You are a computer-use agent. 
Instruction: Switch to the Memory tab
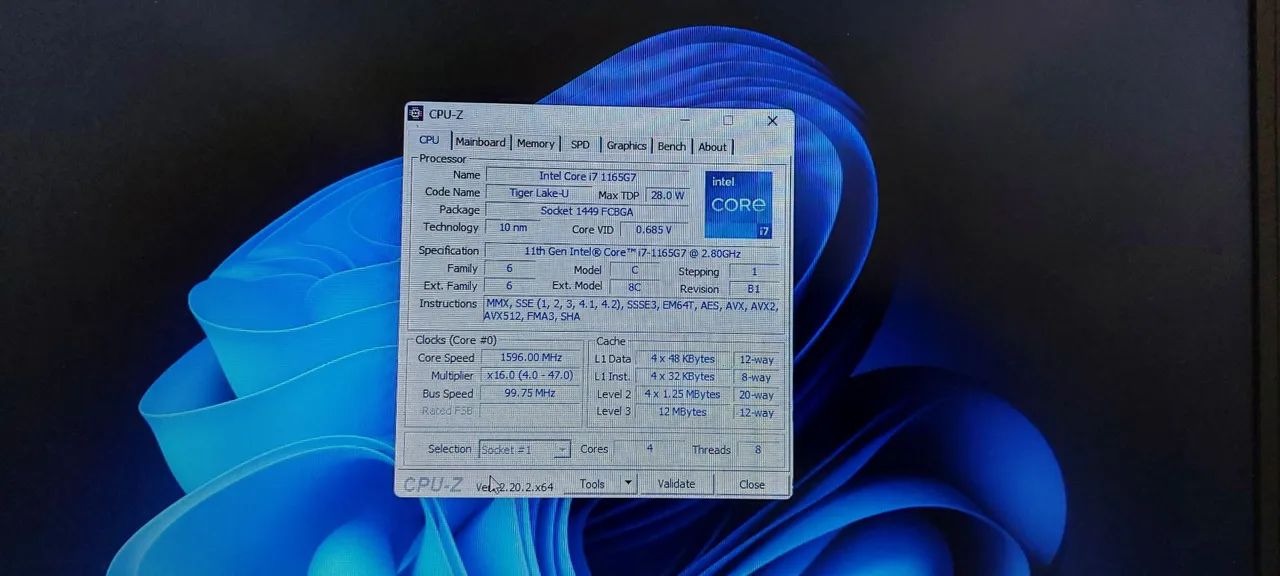pos(535,143)
